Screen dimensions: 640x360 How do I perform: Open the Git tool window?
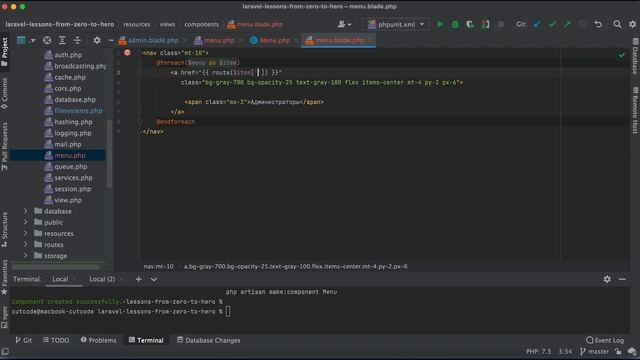(23, 340)
